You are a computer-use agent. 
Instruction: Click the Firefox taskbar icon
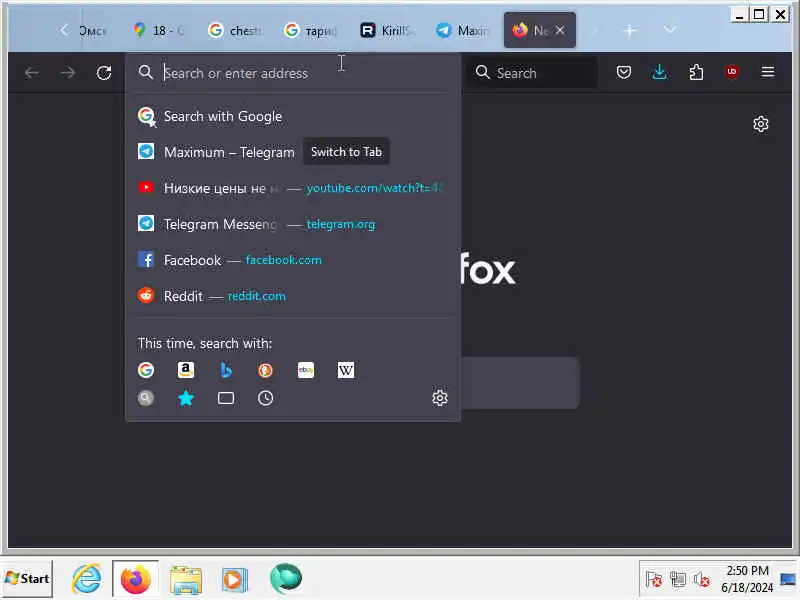(x=136, y=579)
